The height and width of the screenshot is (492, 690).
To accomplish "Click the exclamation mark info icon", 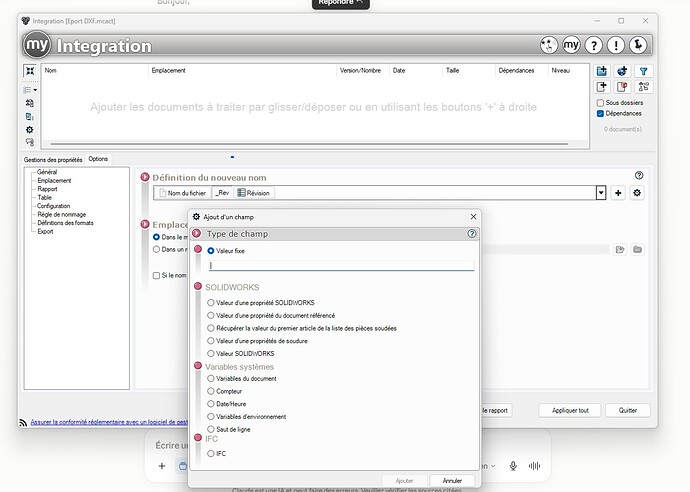I will point(616,45).
